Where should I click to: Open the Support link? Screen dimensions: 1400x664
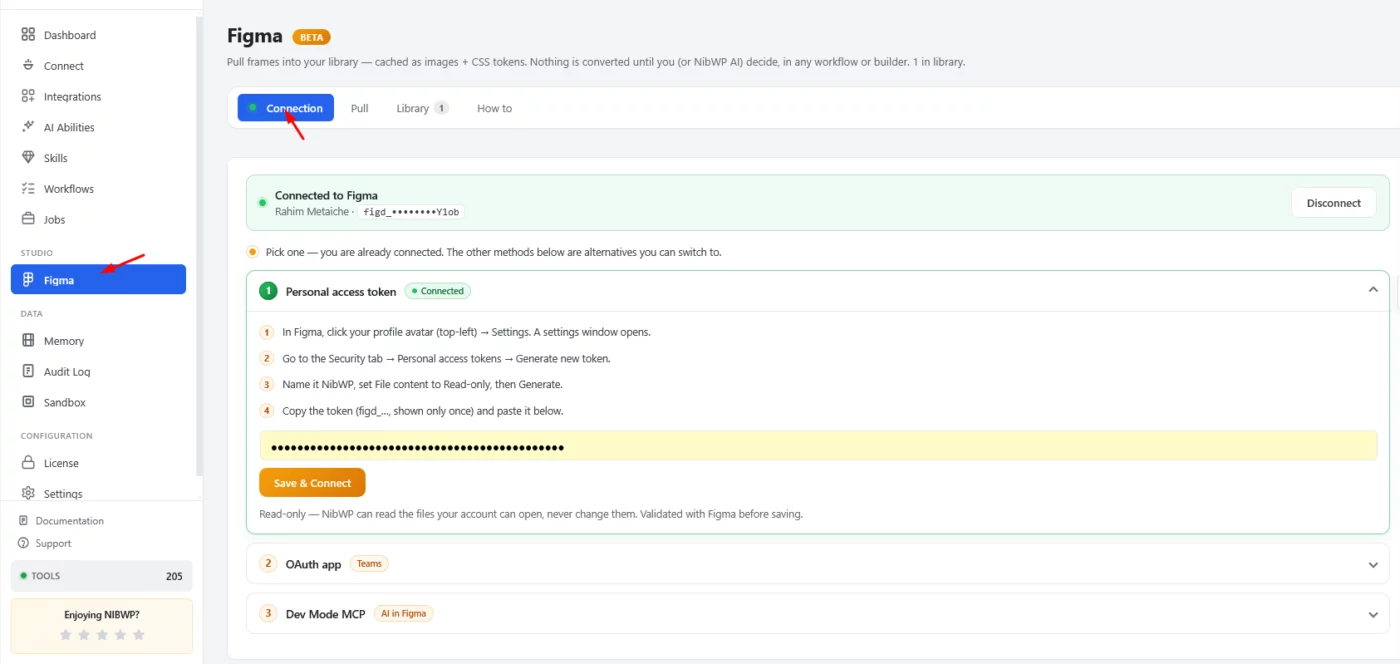(54, 544)
